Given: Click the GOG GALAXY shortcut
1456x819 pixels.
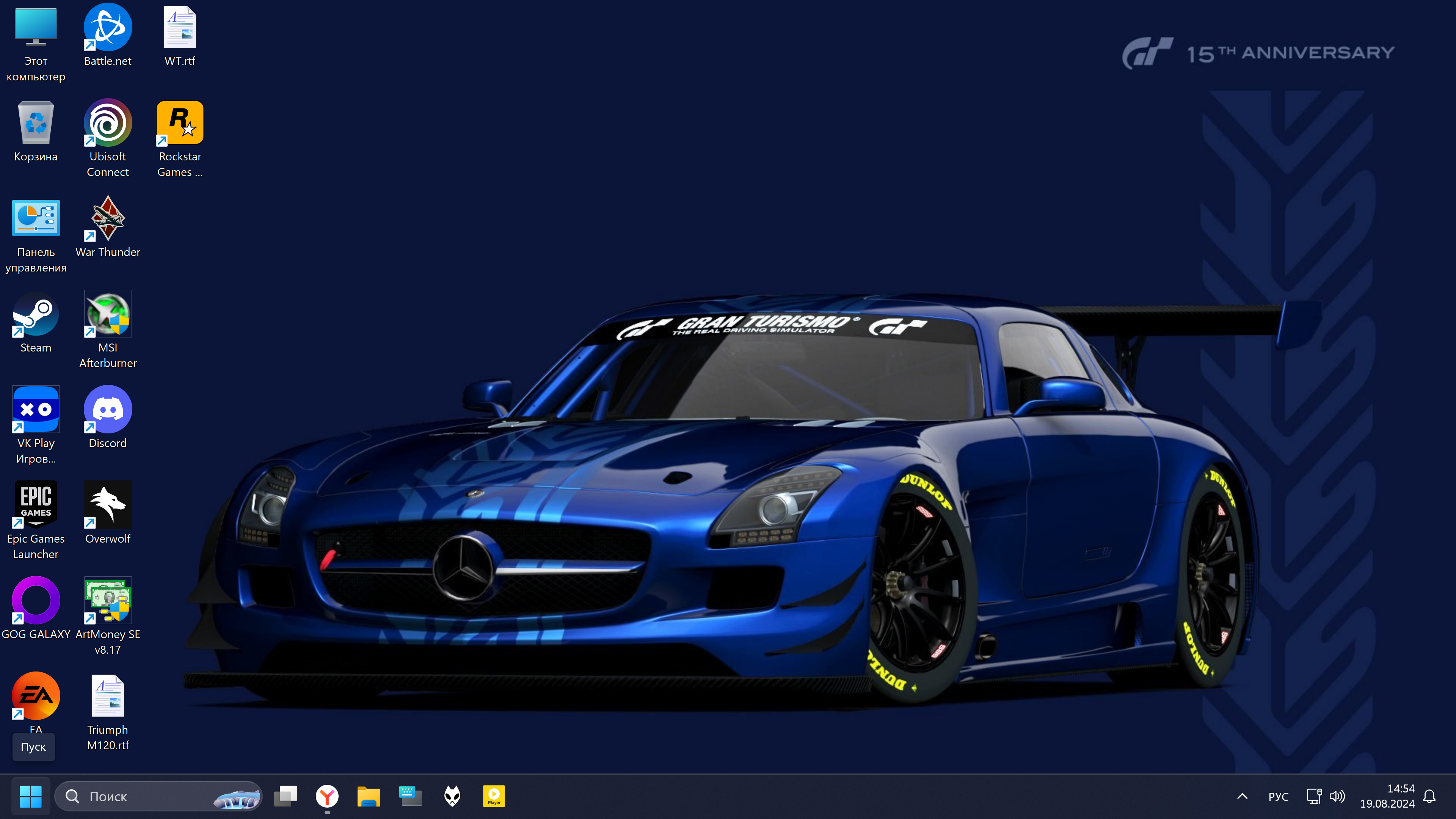Looking at the screenshot, I should [36, 600].
